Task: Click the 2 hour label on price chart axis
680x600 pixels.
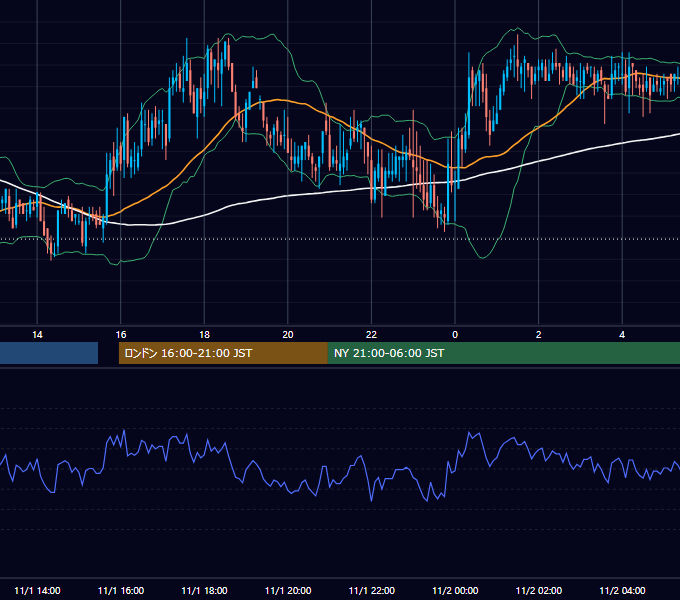Action: (538, 335)
